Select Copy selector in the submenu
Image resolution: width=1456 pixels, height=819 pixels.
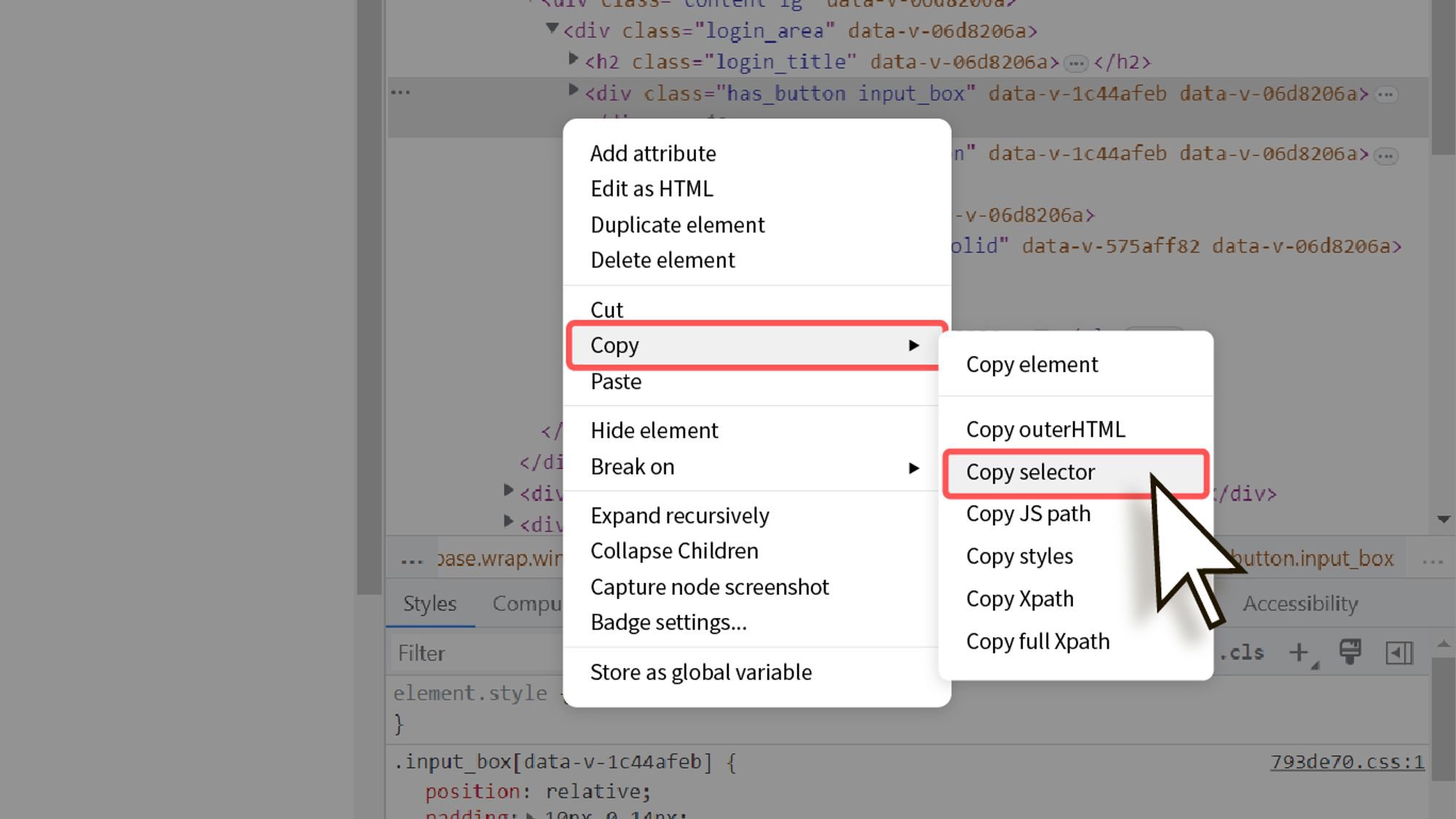[1030, 472]
